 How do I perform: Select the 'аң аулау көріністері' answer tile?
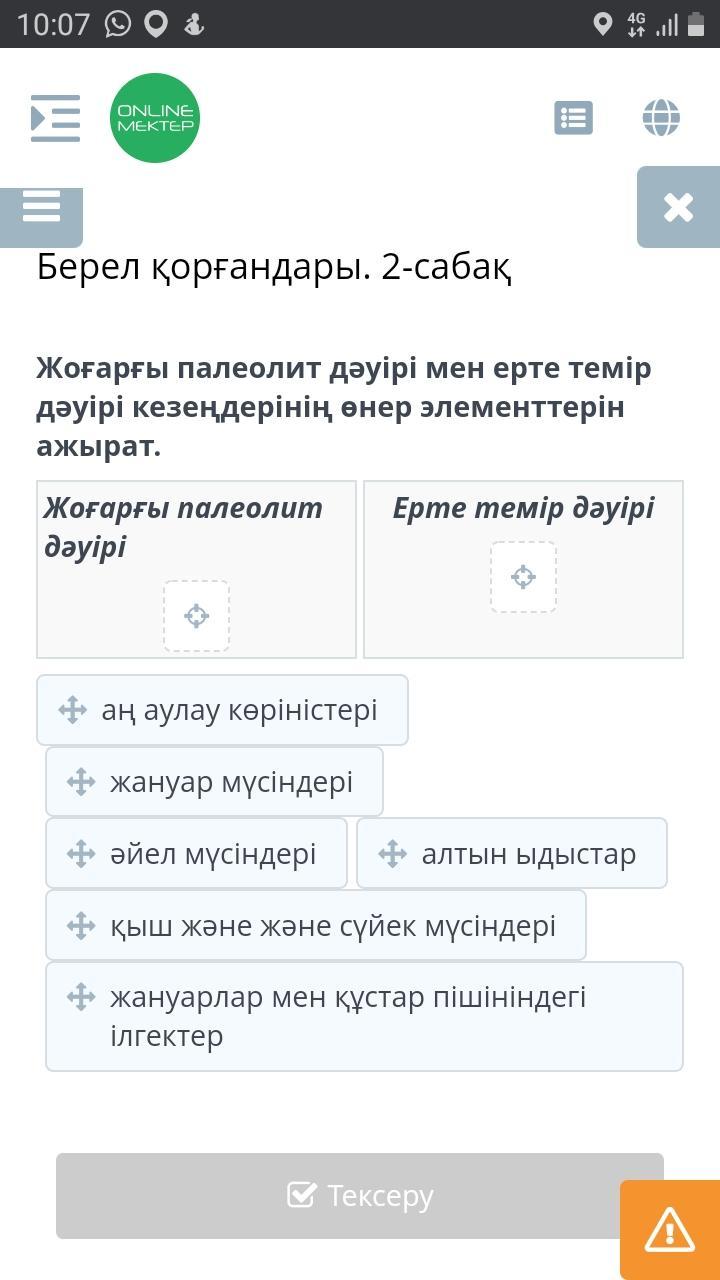tap(222, 710)
